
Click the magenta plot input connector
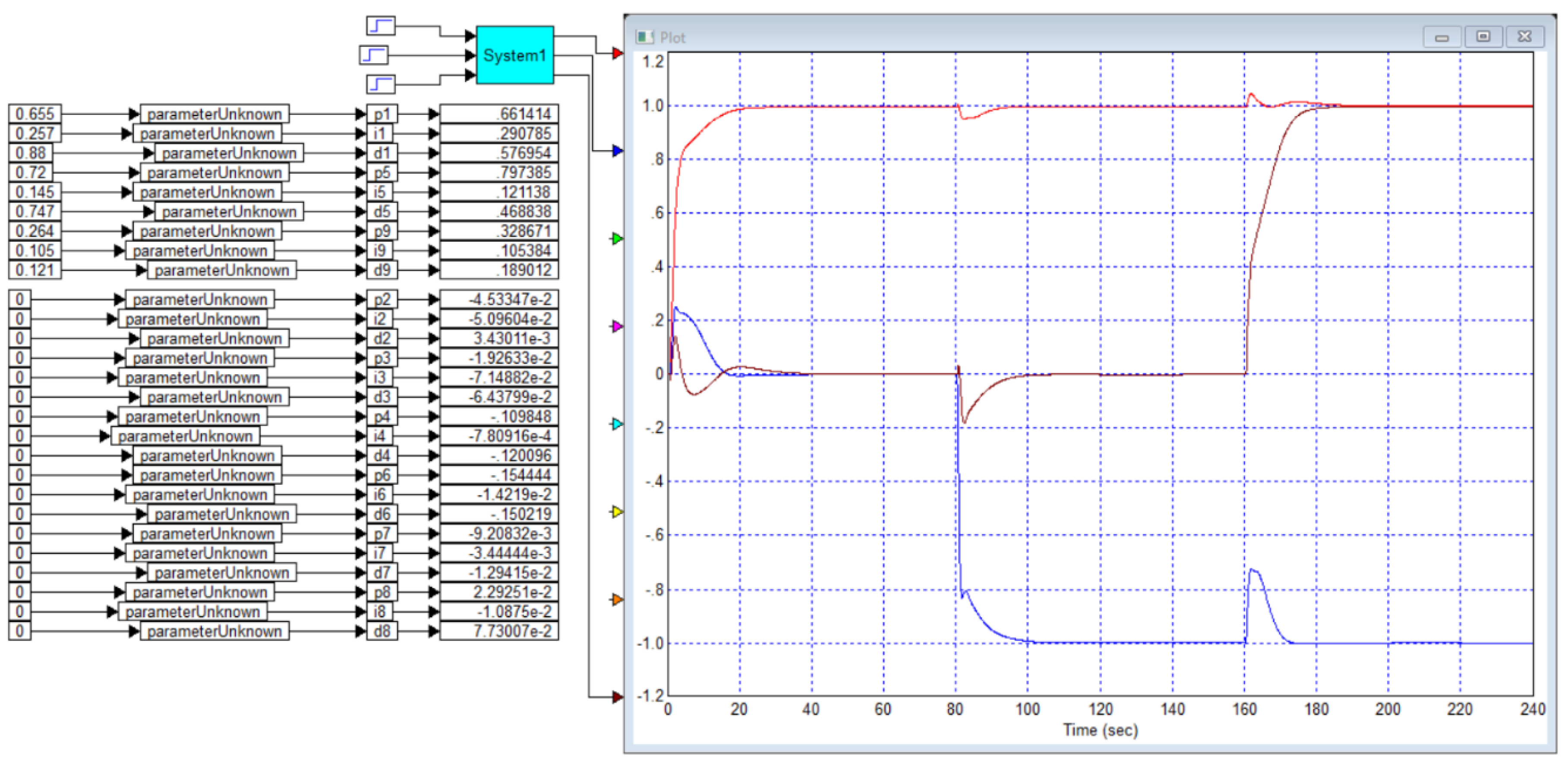pos(617,326)
